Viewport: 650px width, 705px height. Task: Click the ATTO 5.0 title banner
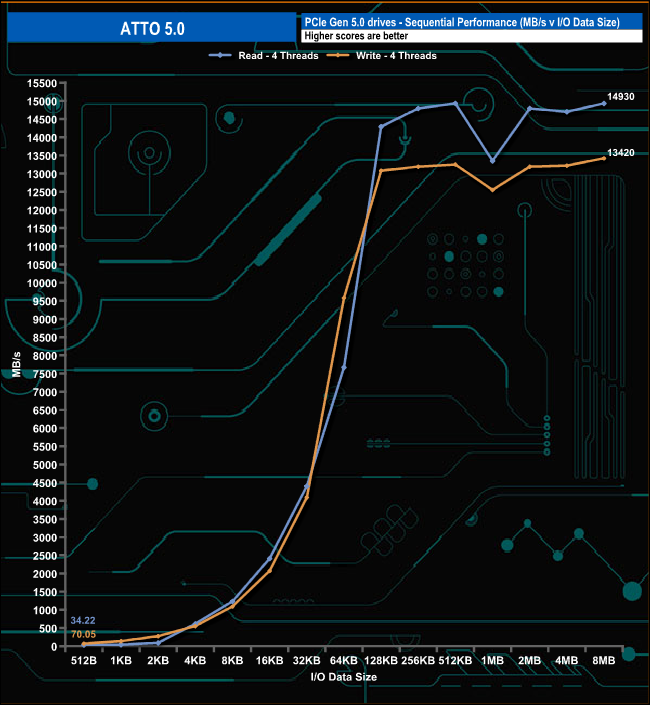point(150,29)
